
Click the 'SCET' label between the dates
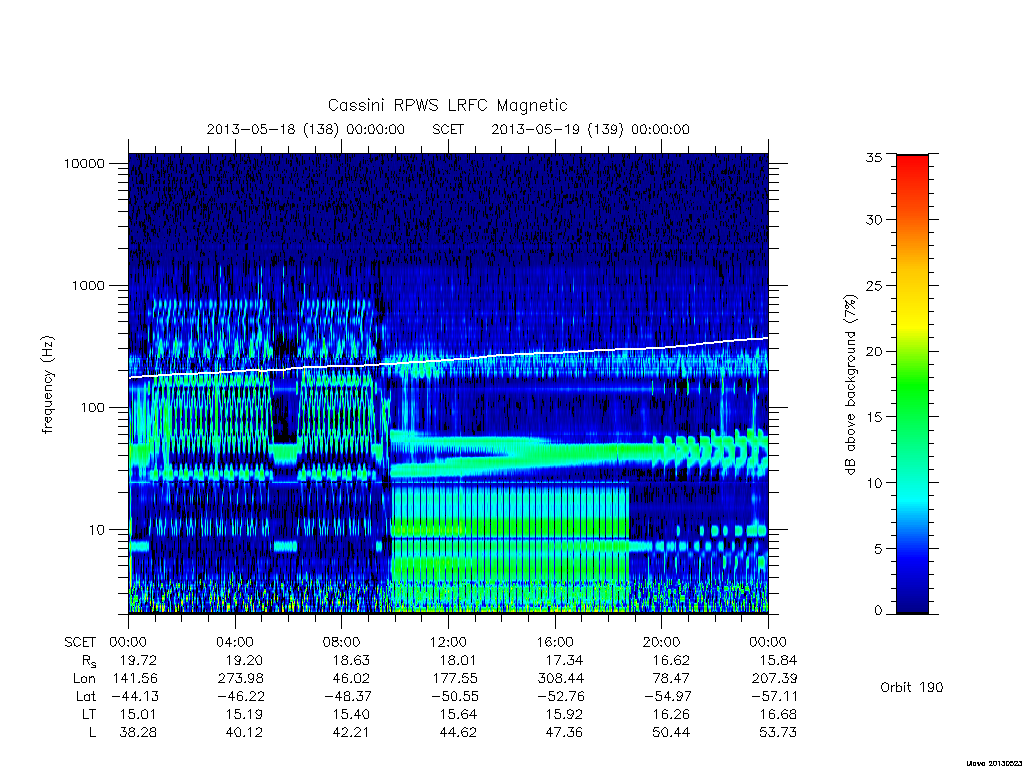448,129
